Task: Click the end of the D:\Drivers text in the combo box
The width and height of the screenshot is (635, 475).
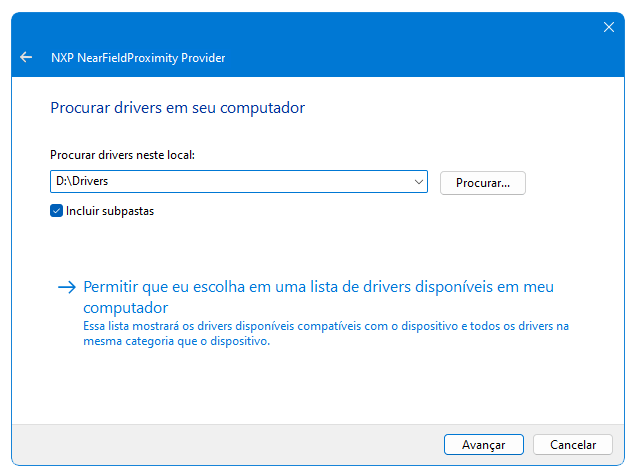Action: point(108,181)
